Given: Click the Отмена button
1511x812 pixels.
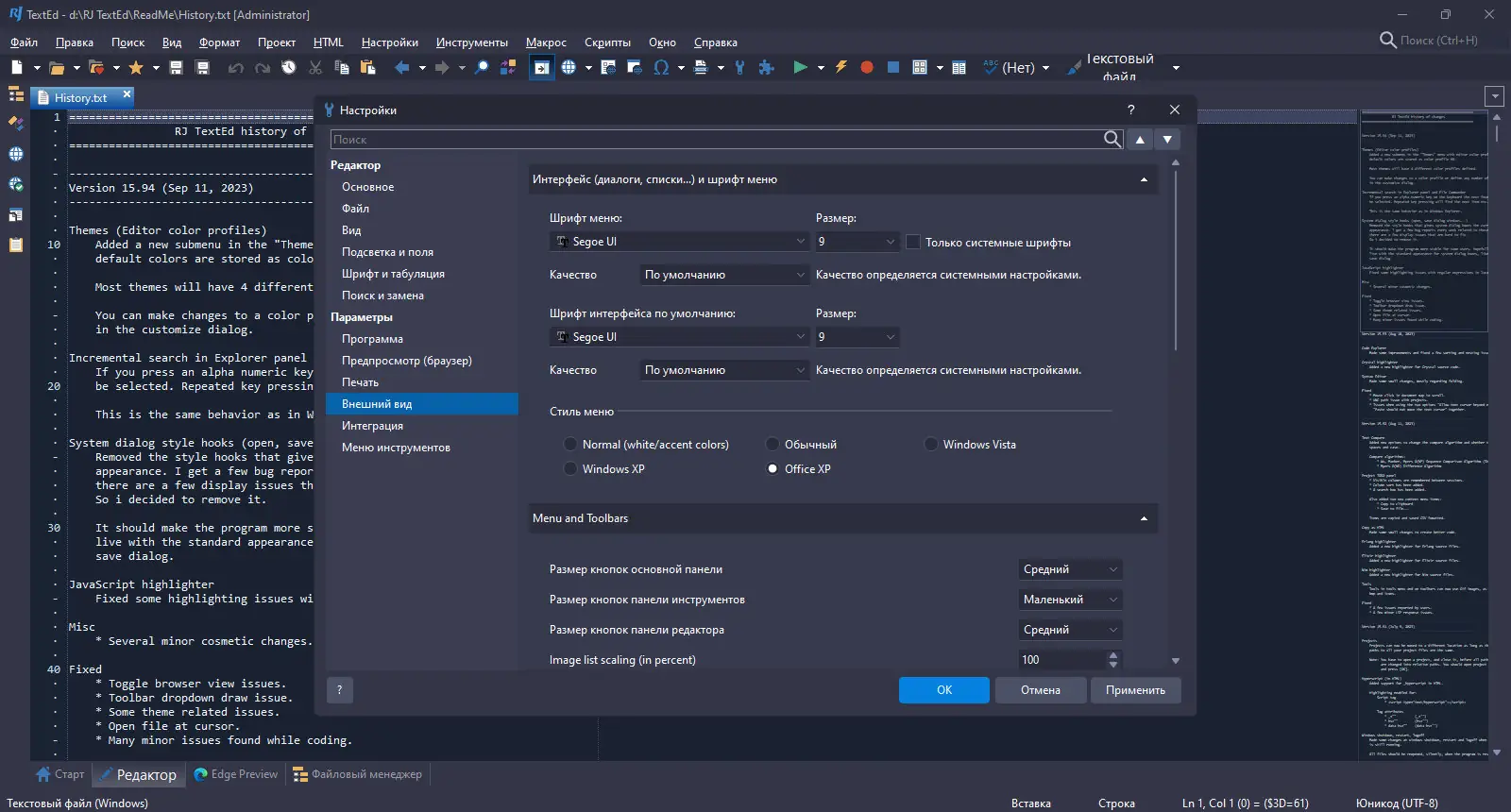Looking at the screenshot, I should tap(1040, 690).
